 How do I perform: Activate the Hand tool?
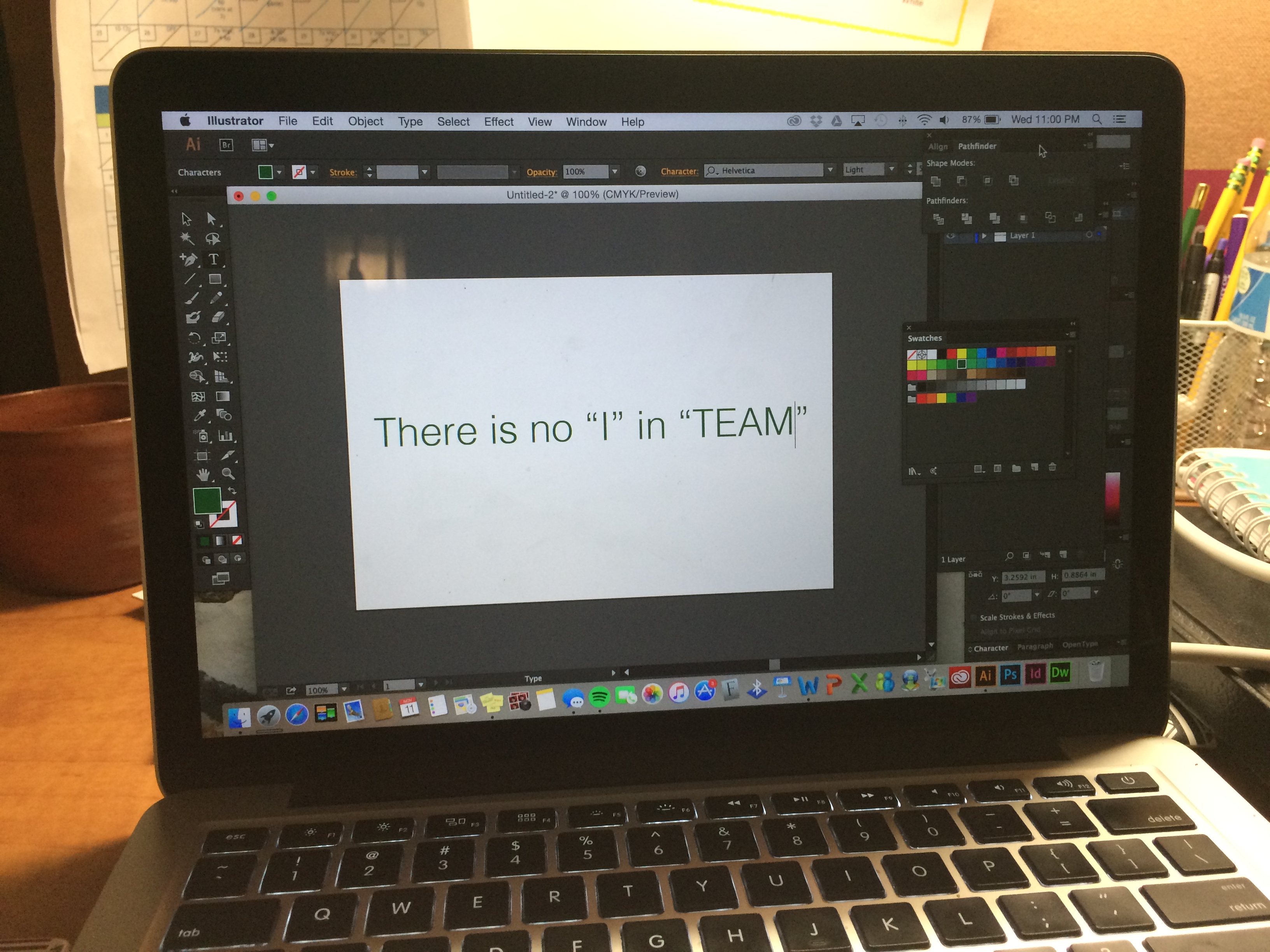tap(203, 474)
